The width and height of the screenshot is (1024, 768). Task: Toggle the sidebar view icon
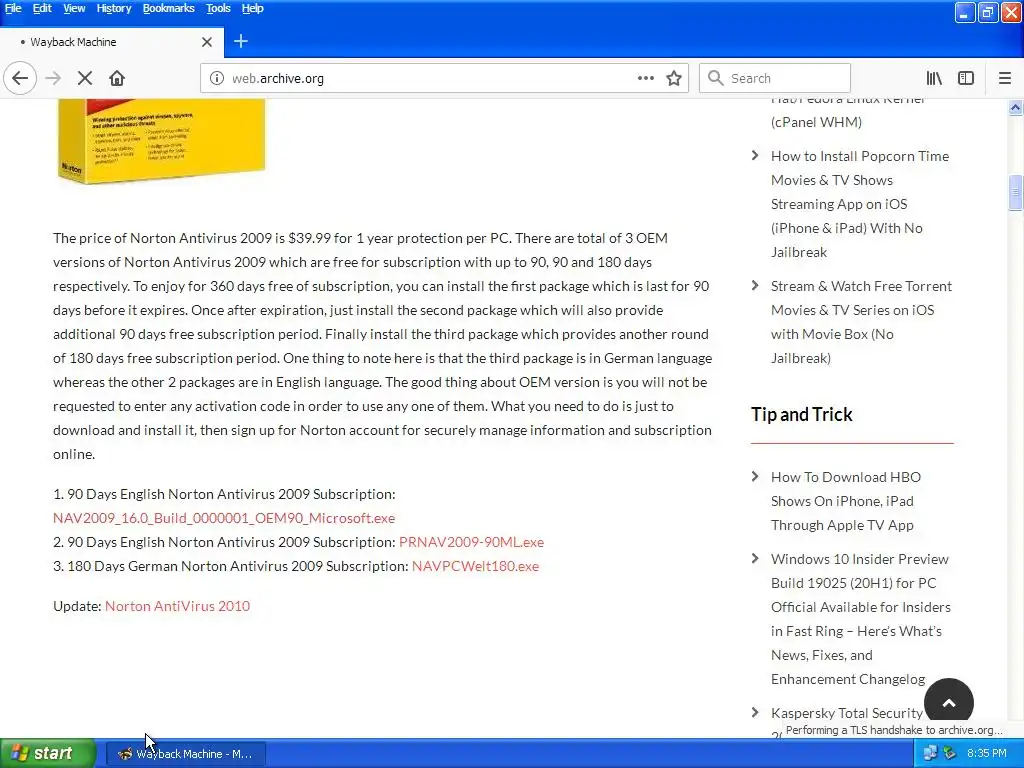(x=966, y=78)
